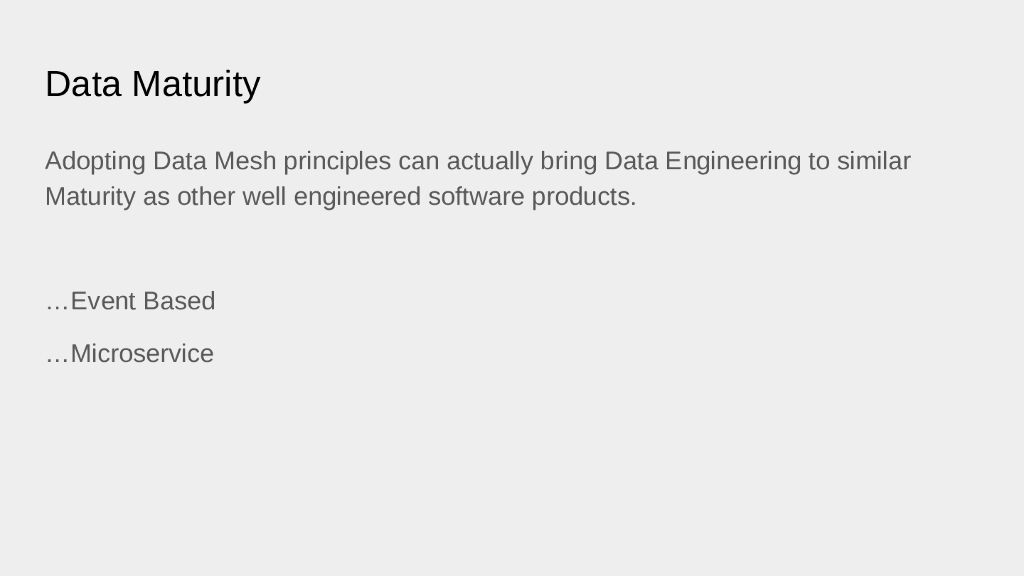
Task: Click the "Data Maturity" slide title
Action: pos(152,84)
